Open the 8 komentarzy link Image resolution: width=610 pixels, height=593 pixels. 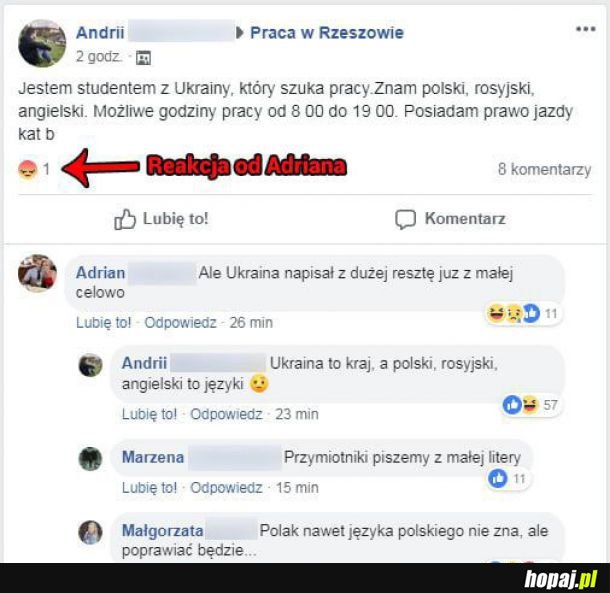[x=544, y=169]
